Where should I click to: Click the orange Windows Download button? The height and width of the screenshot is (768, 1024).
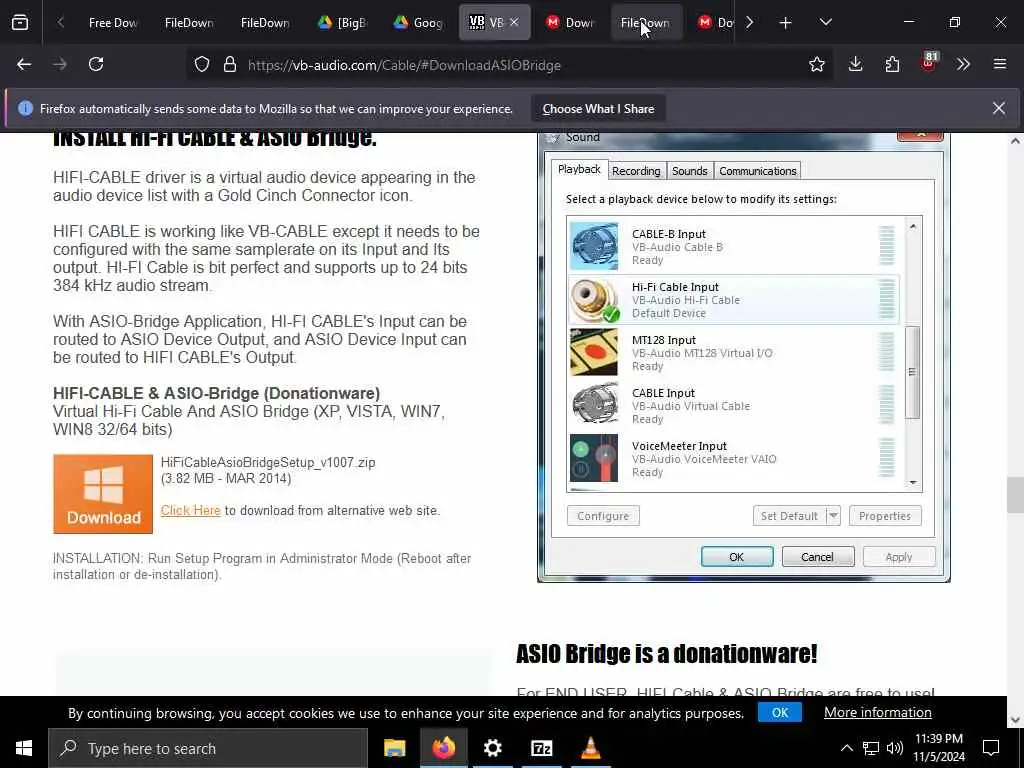pos(103,494)
